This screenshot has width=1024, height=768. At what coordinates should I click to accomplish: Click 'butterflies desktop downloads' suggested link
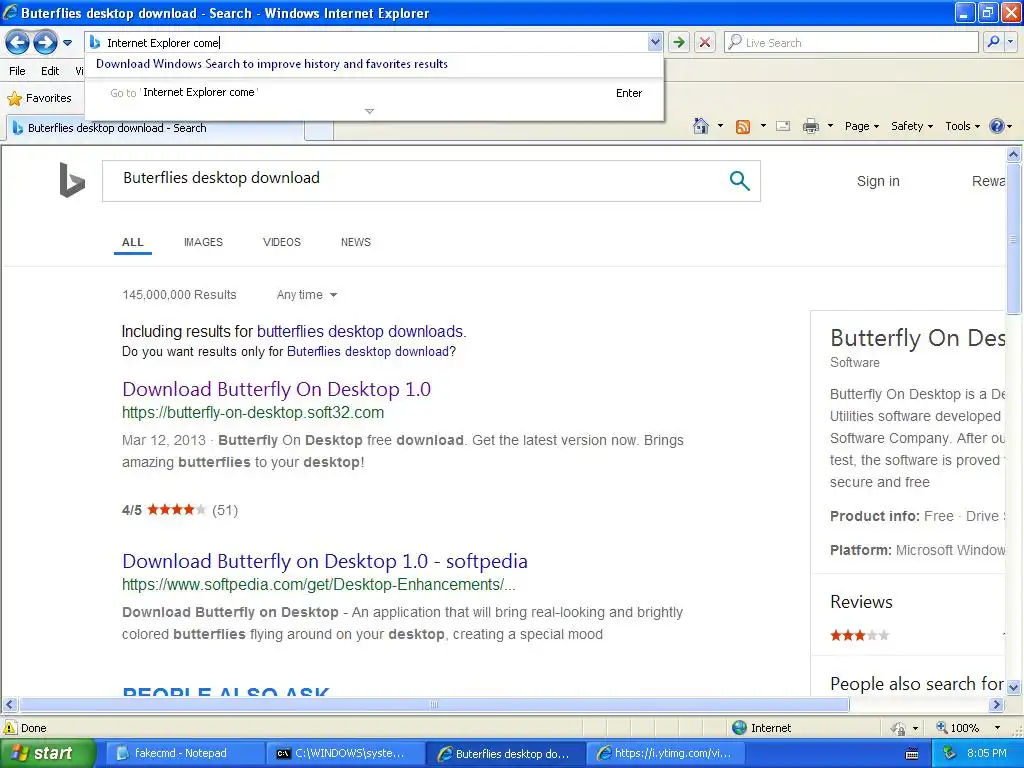tap(360, 331)
